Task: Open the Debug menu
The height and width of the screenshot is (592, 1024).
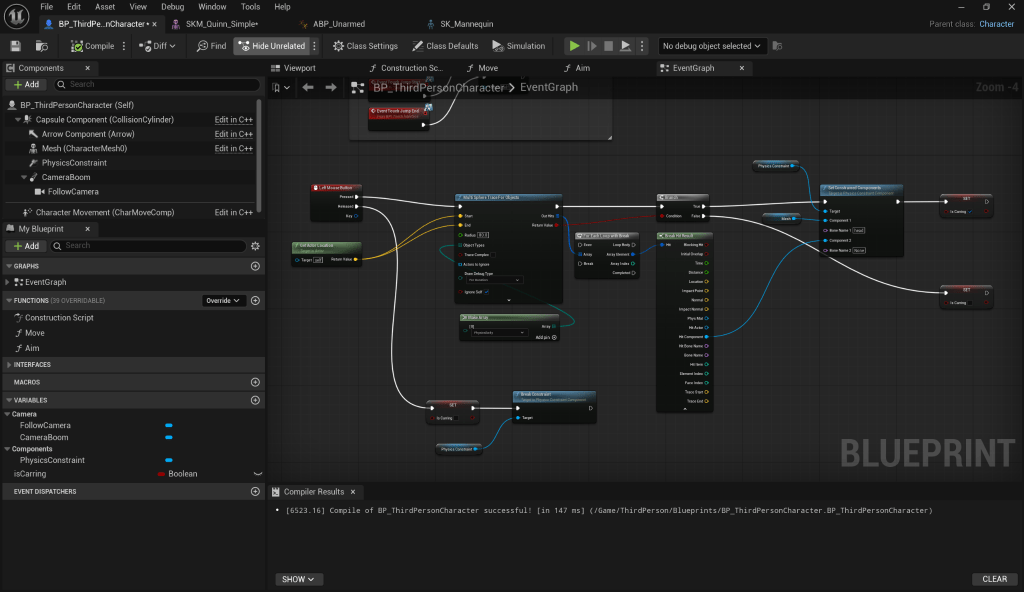Action: [x=171, y=7]
